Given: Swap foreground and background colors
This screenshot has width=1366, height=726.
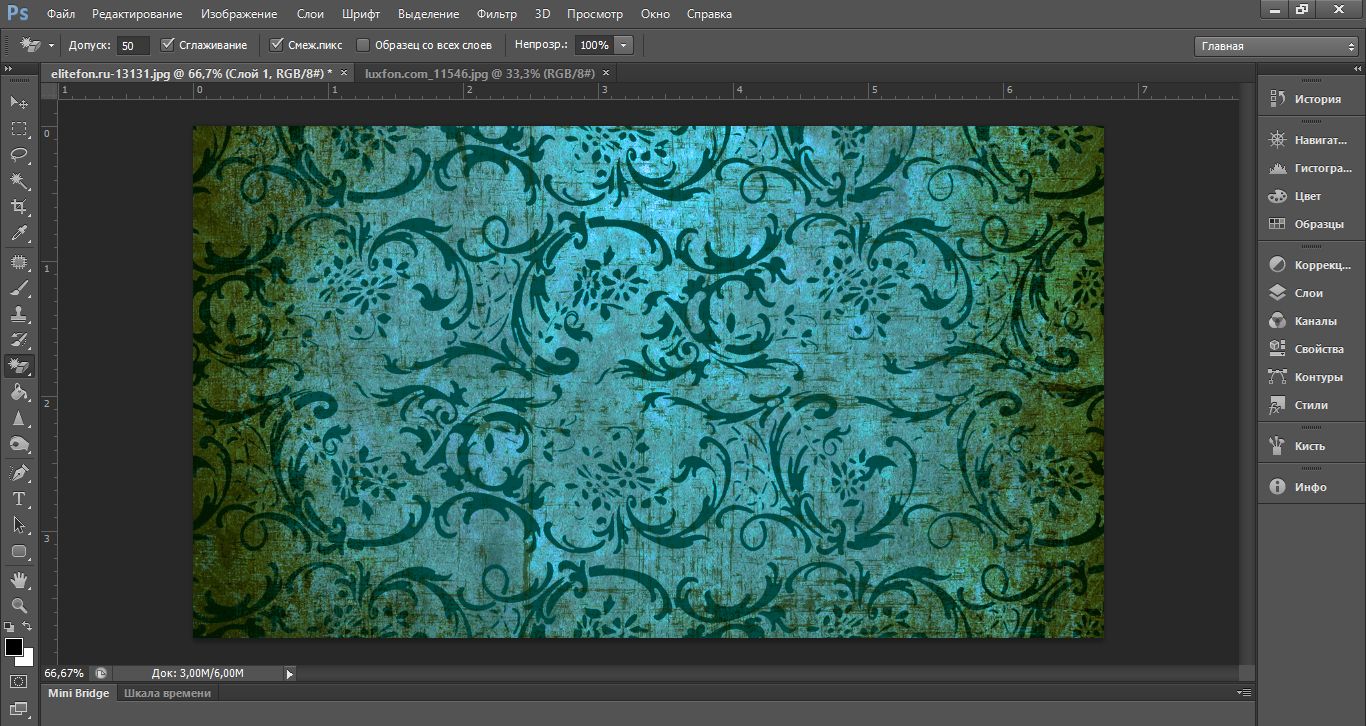Looking at the screenshot, I should click(x=28, y=627).
